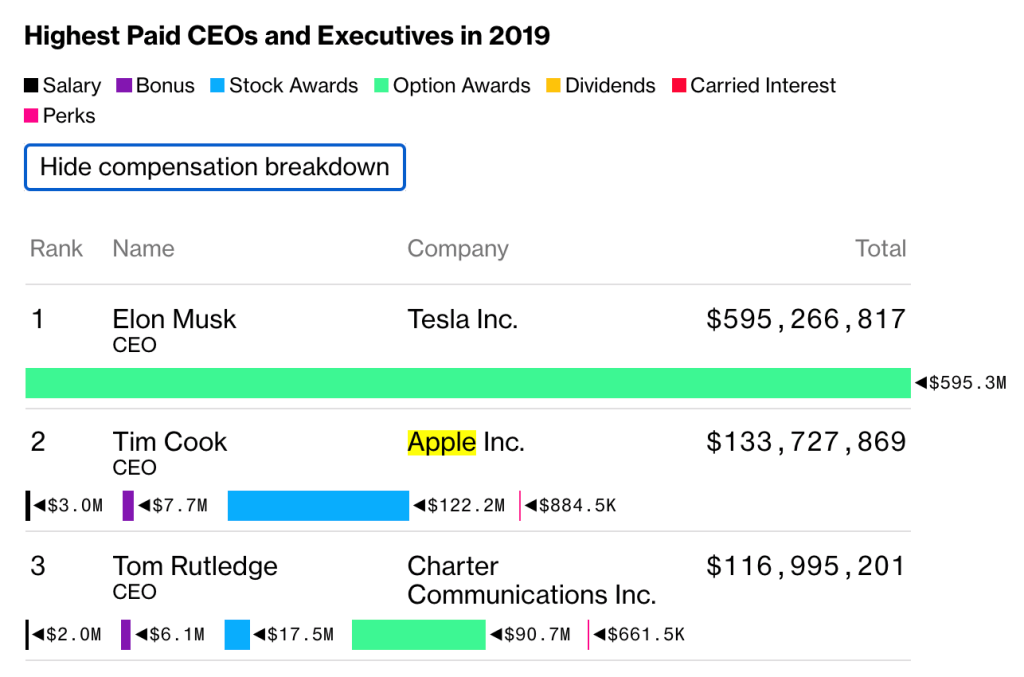
Task: Click the Total column header
Action: 880,249
